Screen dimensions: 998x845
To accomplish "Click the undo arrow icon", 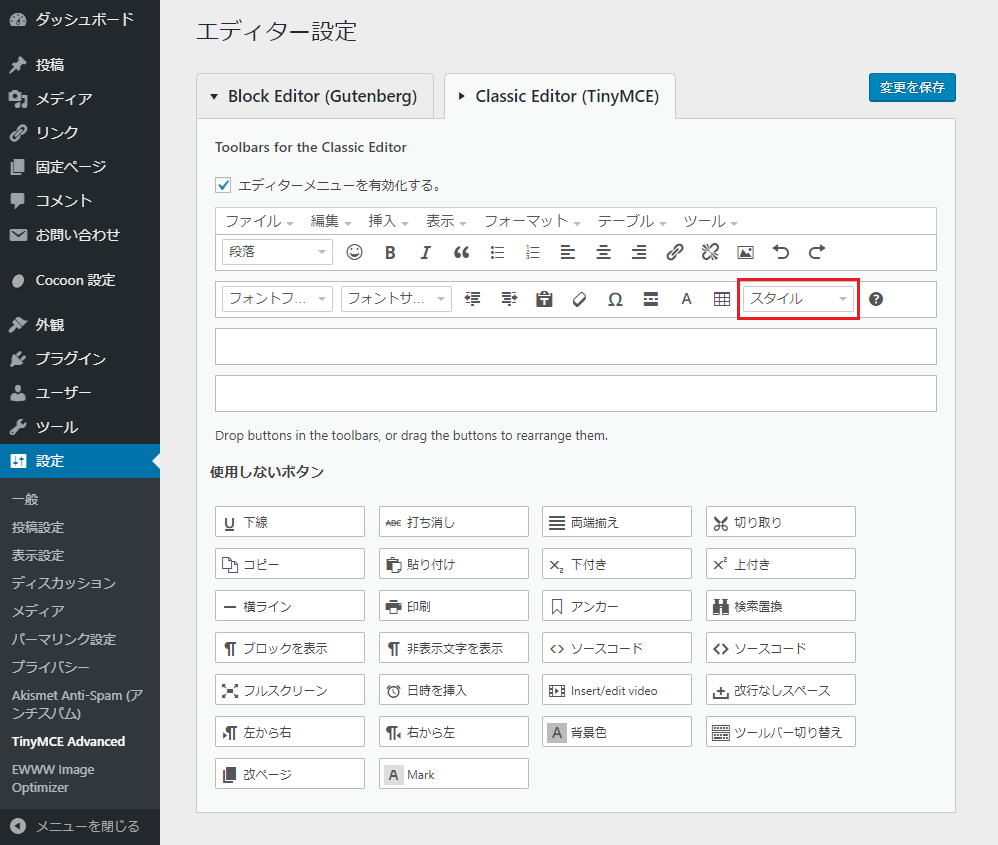I will click(781, 253).
